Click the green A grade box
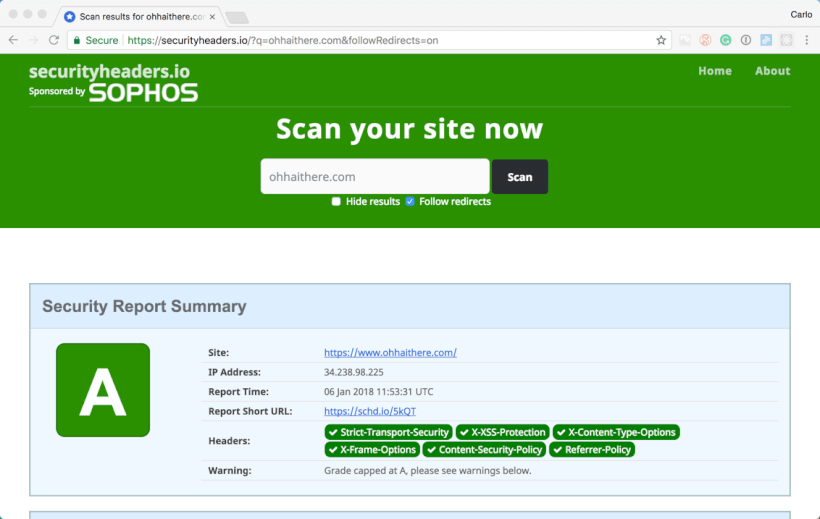Screen dimensions: 820x519 pyautogui.click(x=103, y=390)
